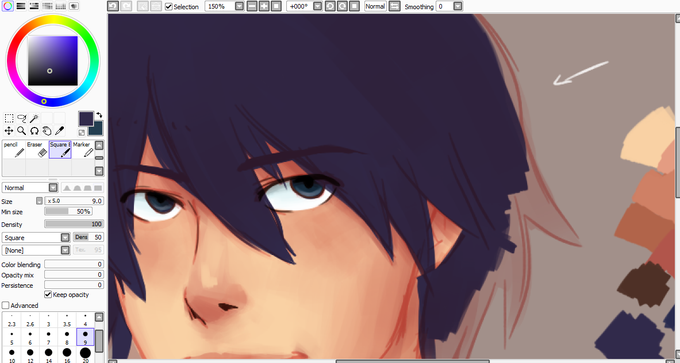The width and height of the screenshot is (680, 363).
Task: Pick brush size 3.5 preset
Action: pyautogui.click(x=66, y=320)
